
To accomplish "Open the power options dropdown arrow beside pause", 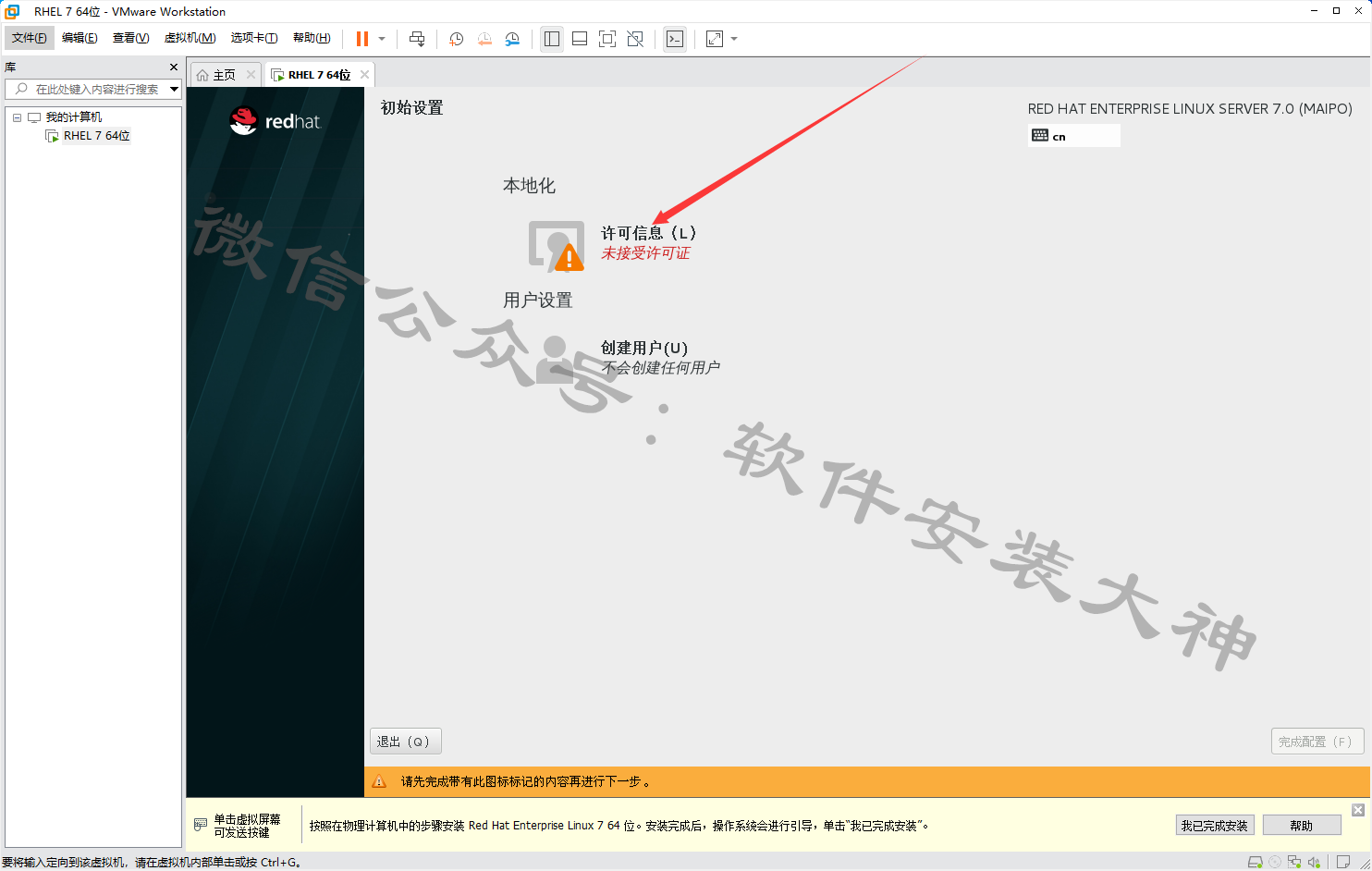I will coord(382,39).
